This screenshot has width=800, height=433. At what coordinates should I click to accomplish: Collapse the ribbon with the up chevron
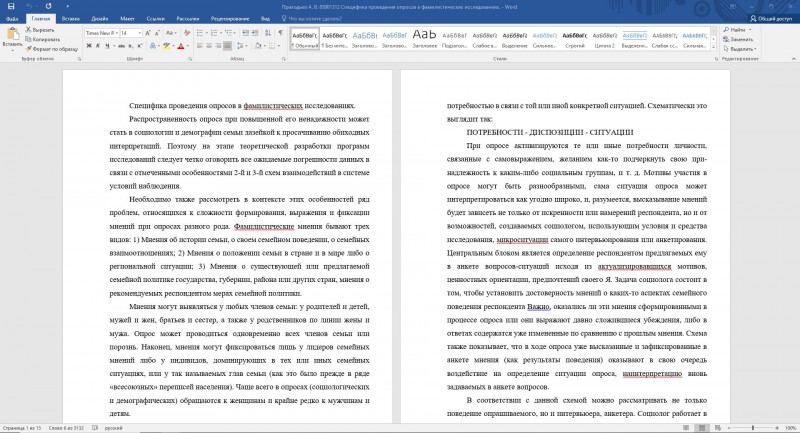pos(794,59)
